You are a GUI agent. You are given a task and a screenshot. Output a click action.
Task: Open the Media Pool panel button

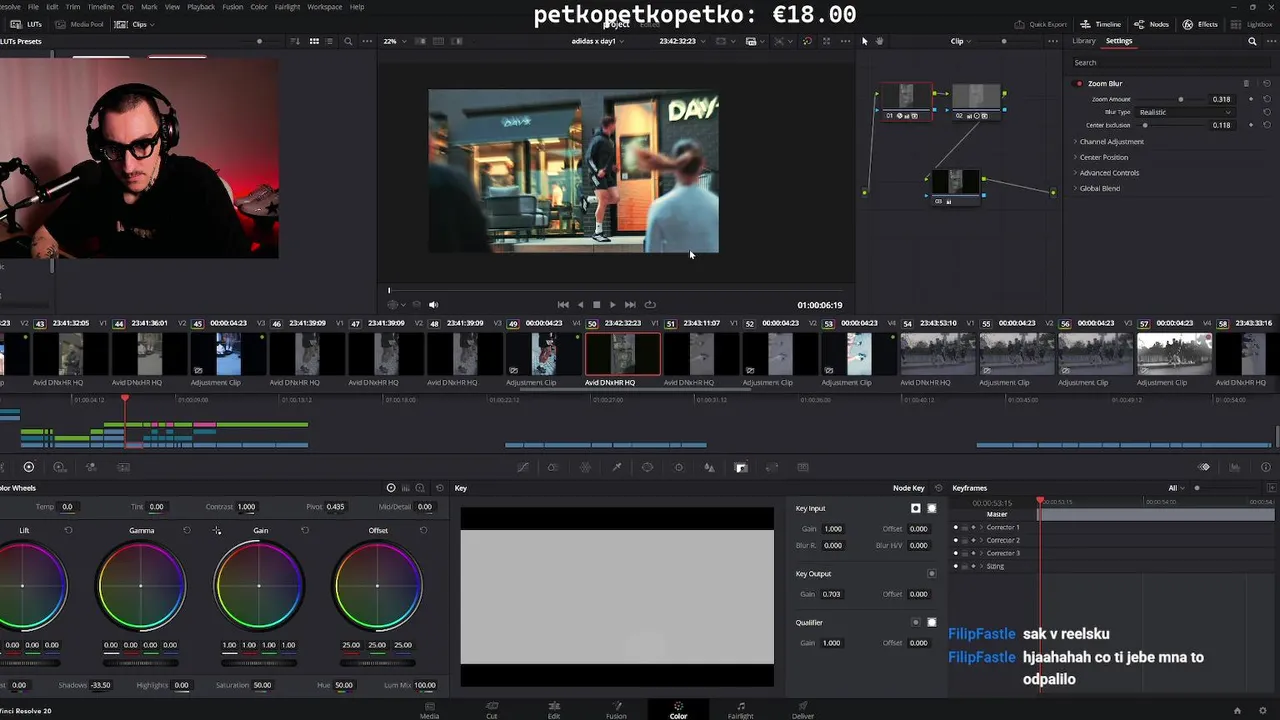point(80,24)
